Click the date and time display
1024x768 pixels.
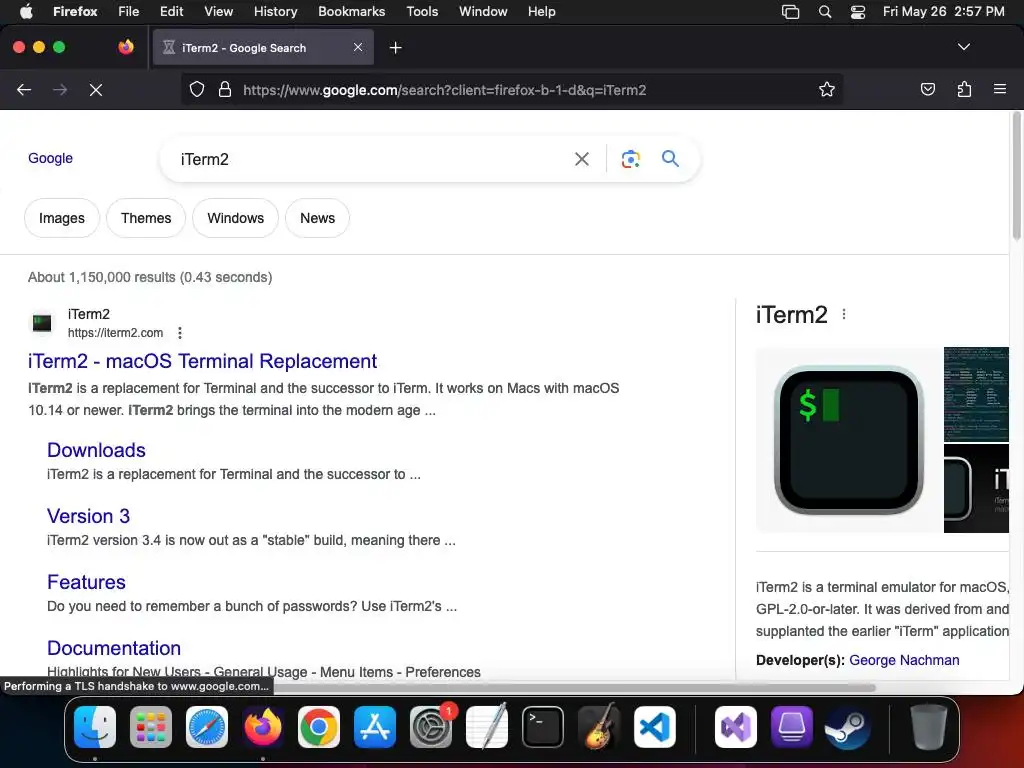[x=943, y=11]
